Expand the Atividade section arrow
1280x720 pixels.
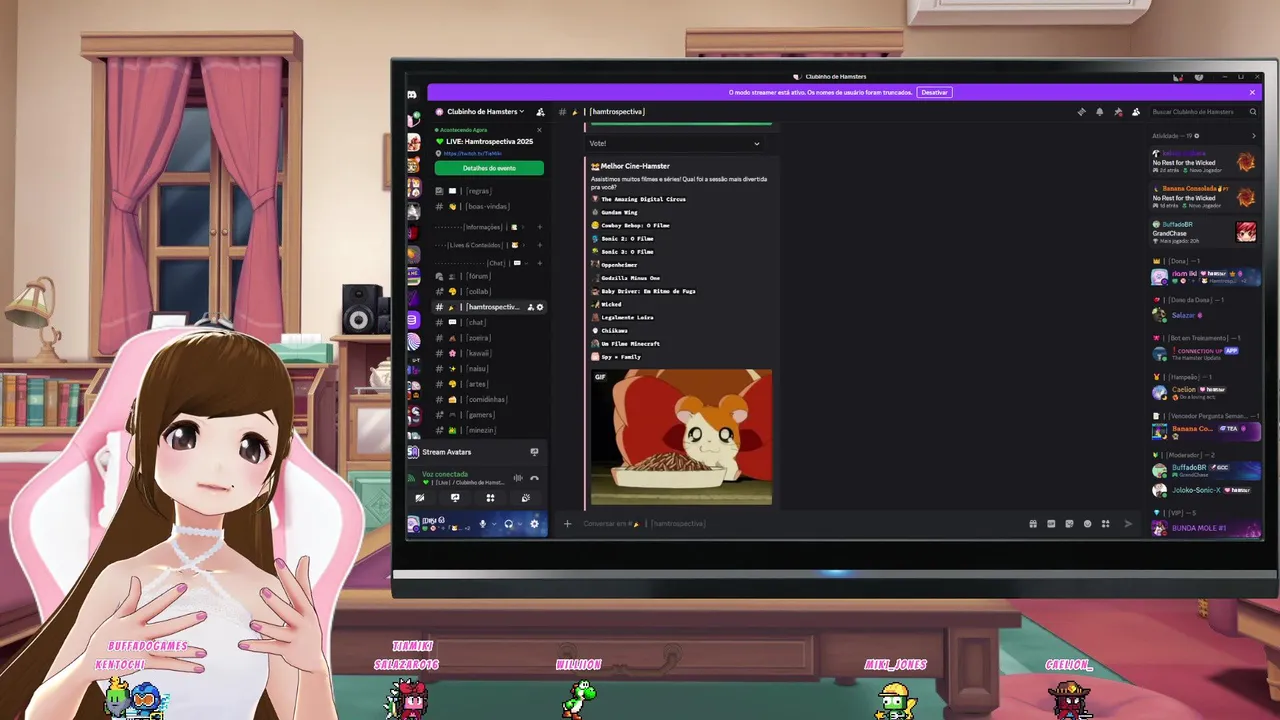pyautogui.click(x=1254, y=136)
